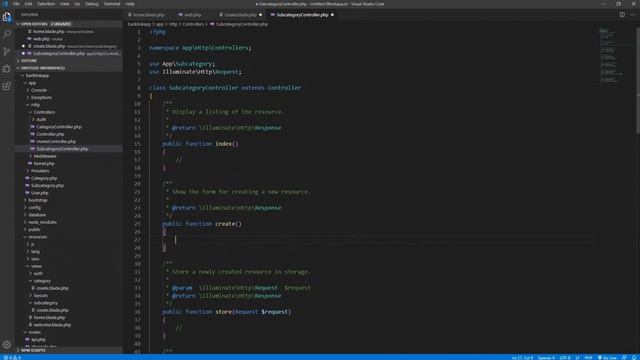Click the notifications bell in status bar
Viewport: 640px width, 360px height.
[x=634, y=358]
